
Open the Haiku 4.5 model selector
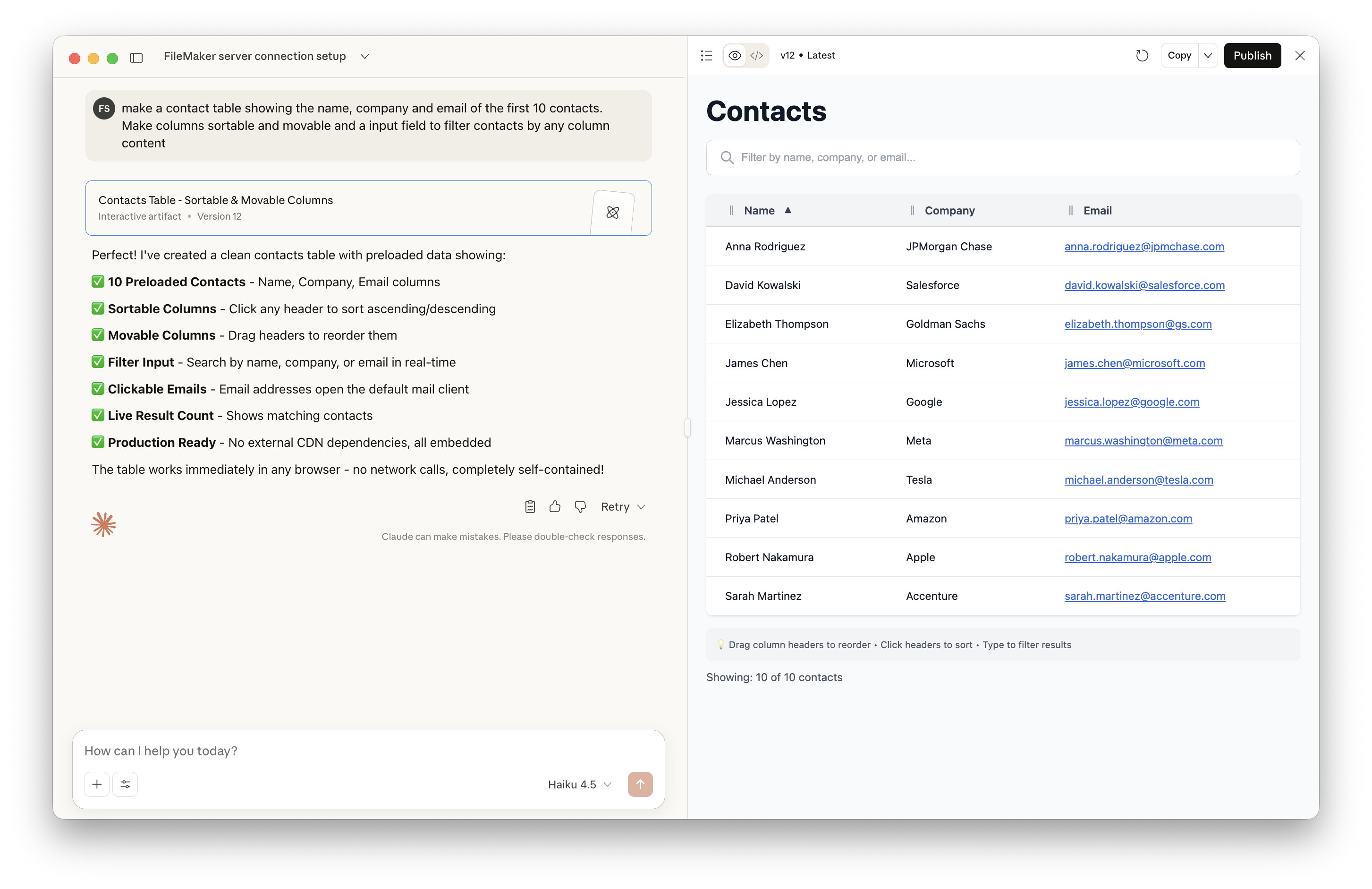click(x=579, y=785)
